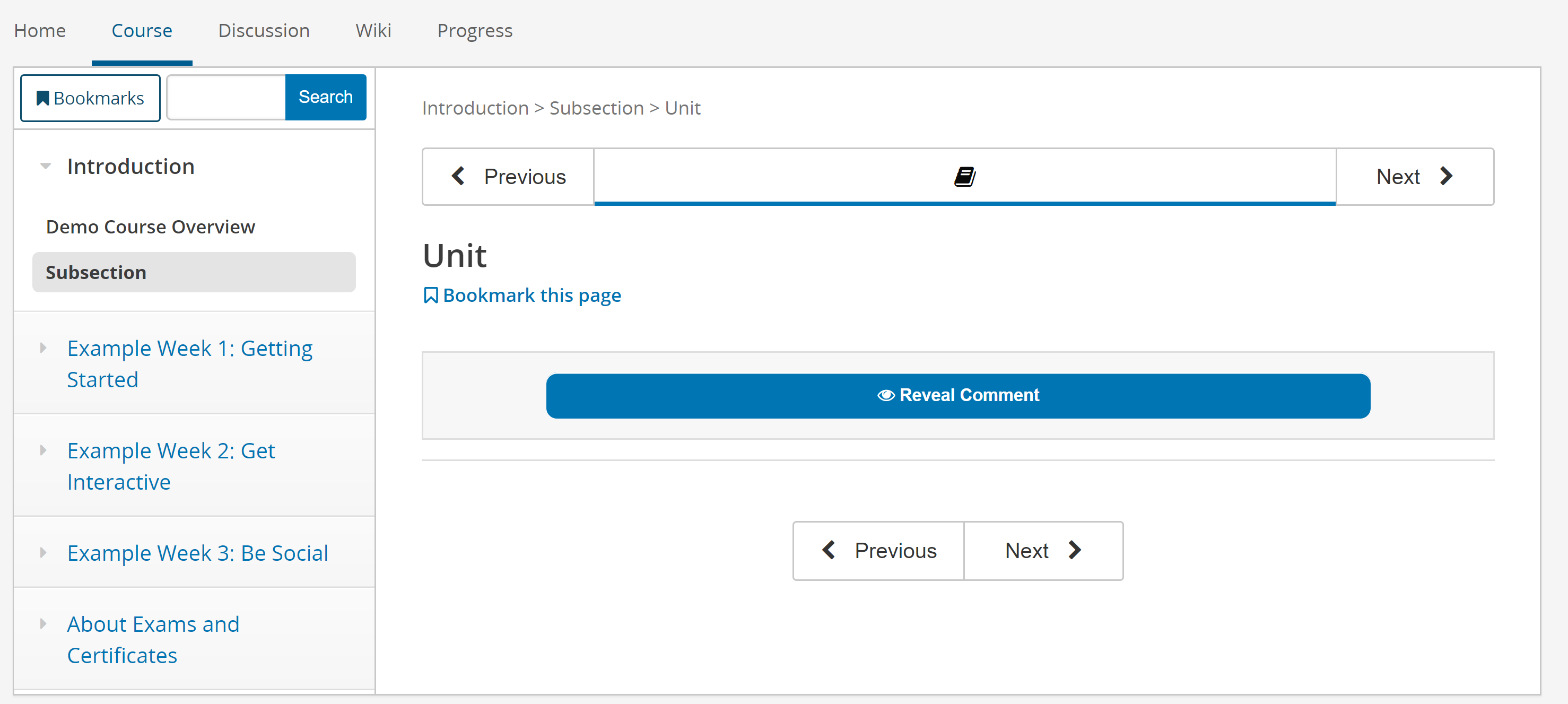Image resolution: width=1568 pixels, height=704 pixels.
Task: Click the Unit breadcrumb text
Action: tap(682, 108)
